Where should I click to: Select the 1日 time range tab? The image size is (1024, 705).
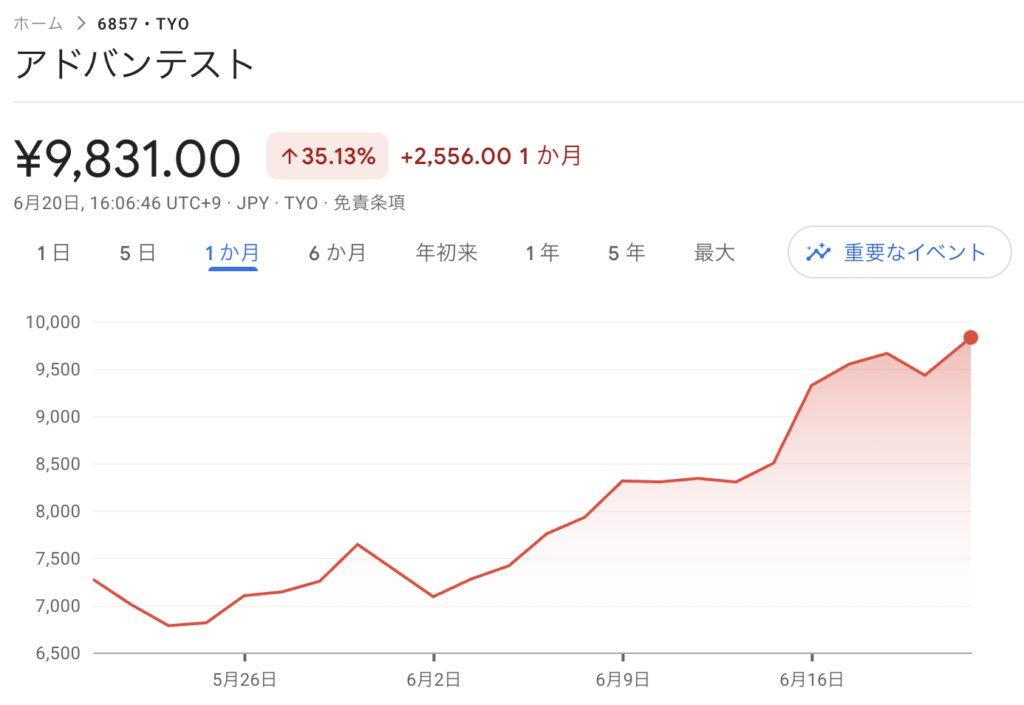[53, 253]
